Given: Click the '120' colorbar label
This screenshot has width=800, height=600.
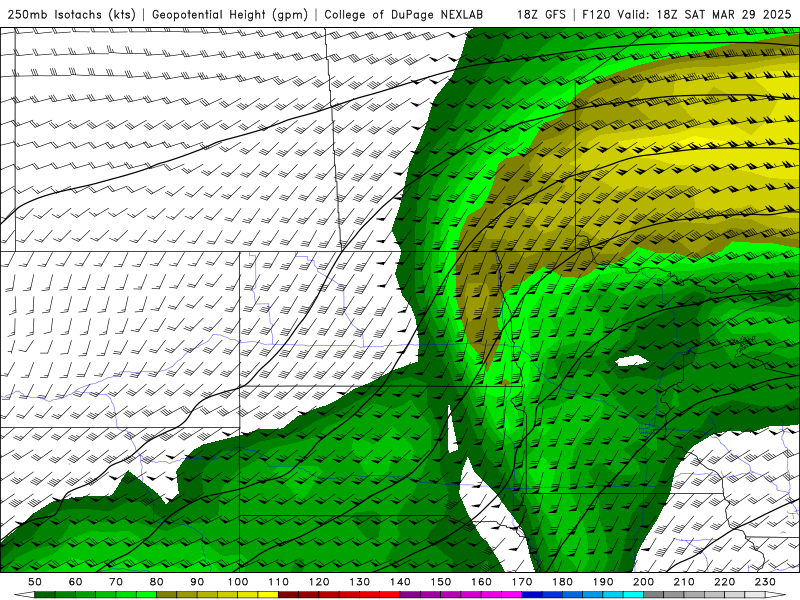Looking at the screenshot, I should click(x=319, y=582).
